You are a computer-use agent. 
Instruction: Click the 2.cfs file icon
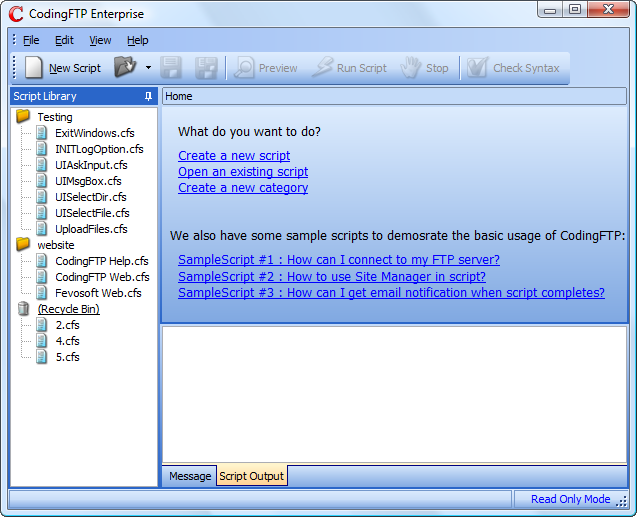[41, 324]
